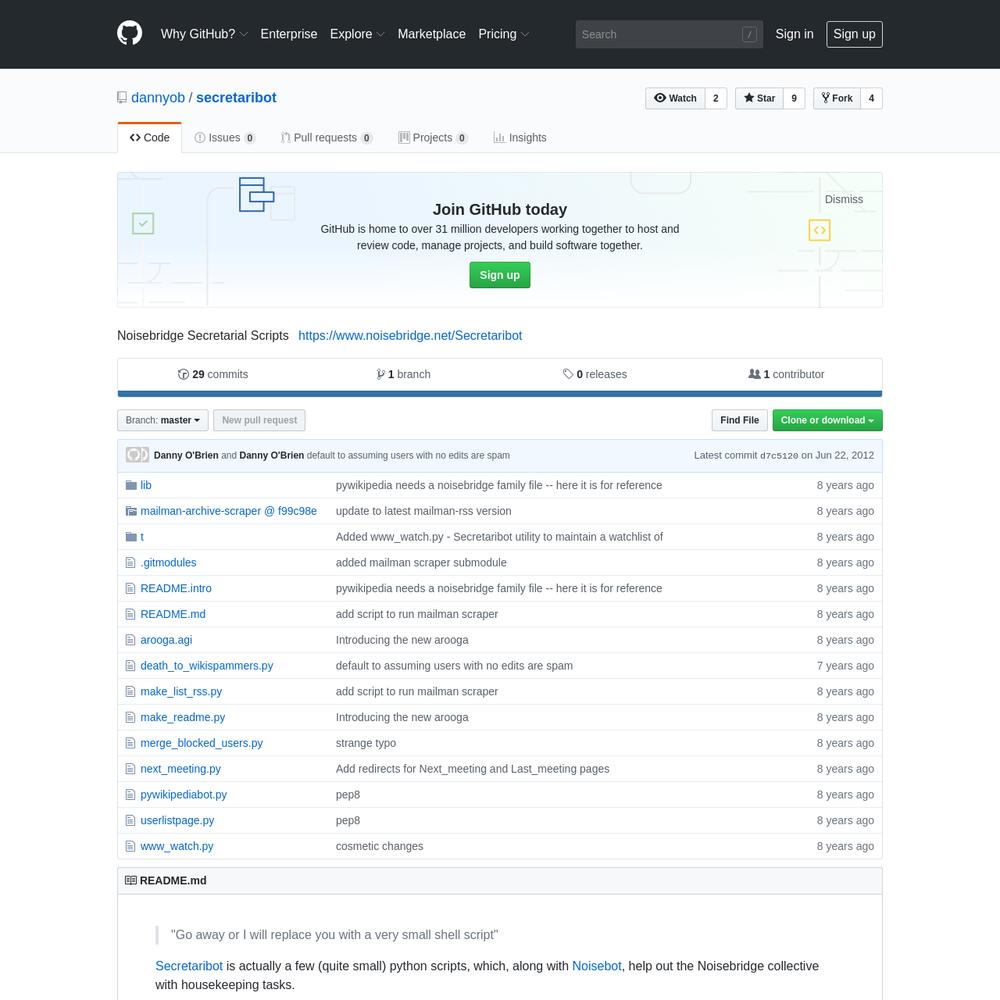Click the .gitmodules file icon
Screen dimensions: 1000x1000
[x=131, y=562]
